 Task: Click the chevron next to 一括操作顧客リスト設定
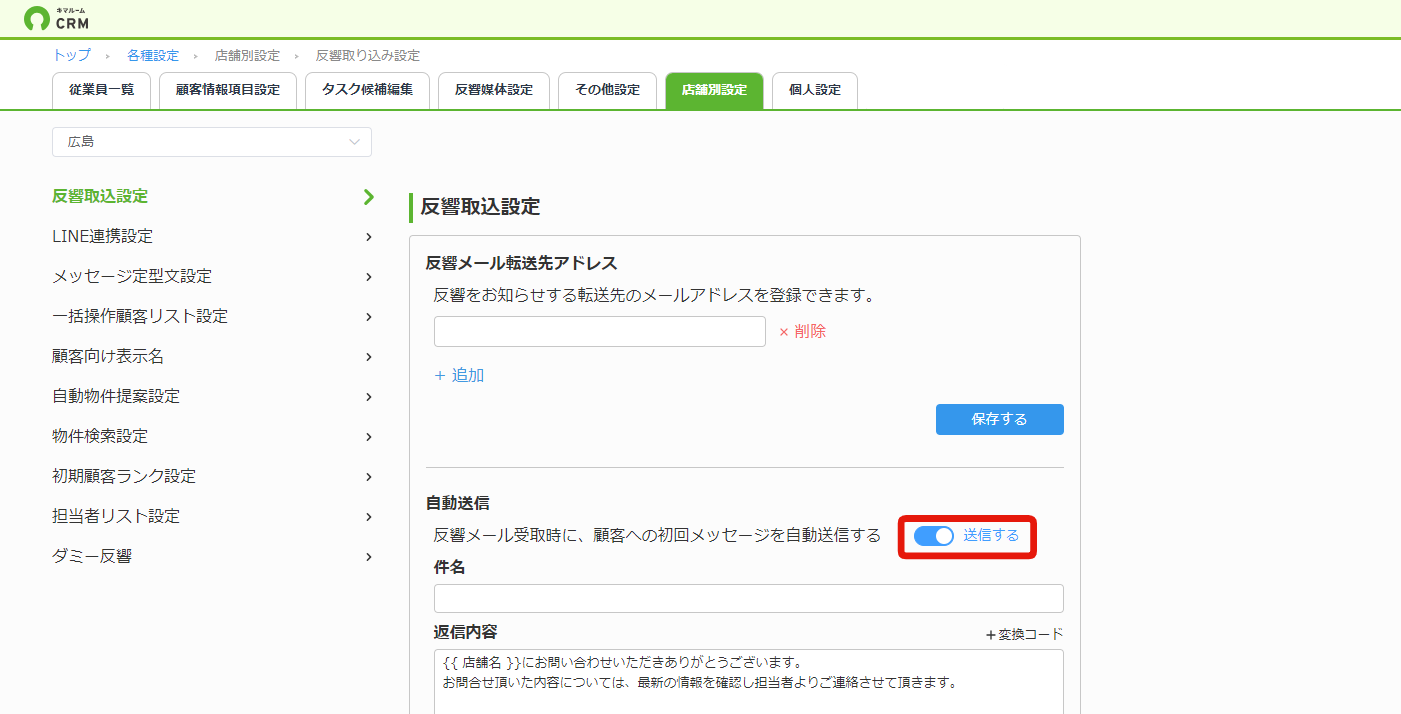pos(369,317)
